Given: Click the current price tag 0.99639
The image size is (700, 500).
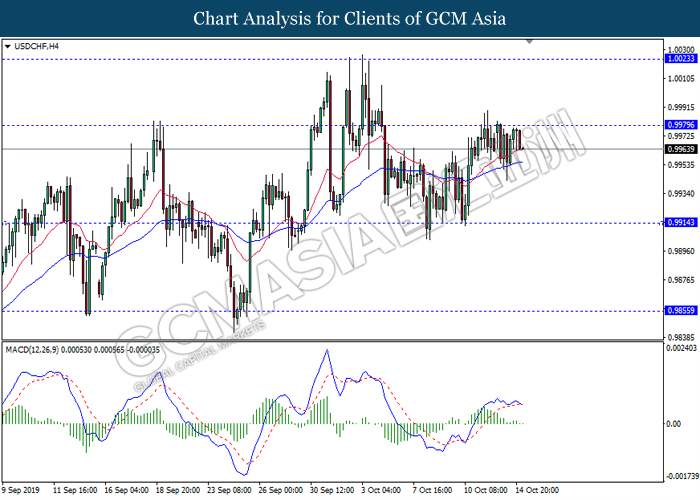Looking at the screenshot, I should [x=681, y=149].
